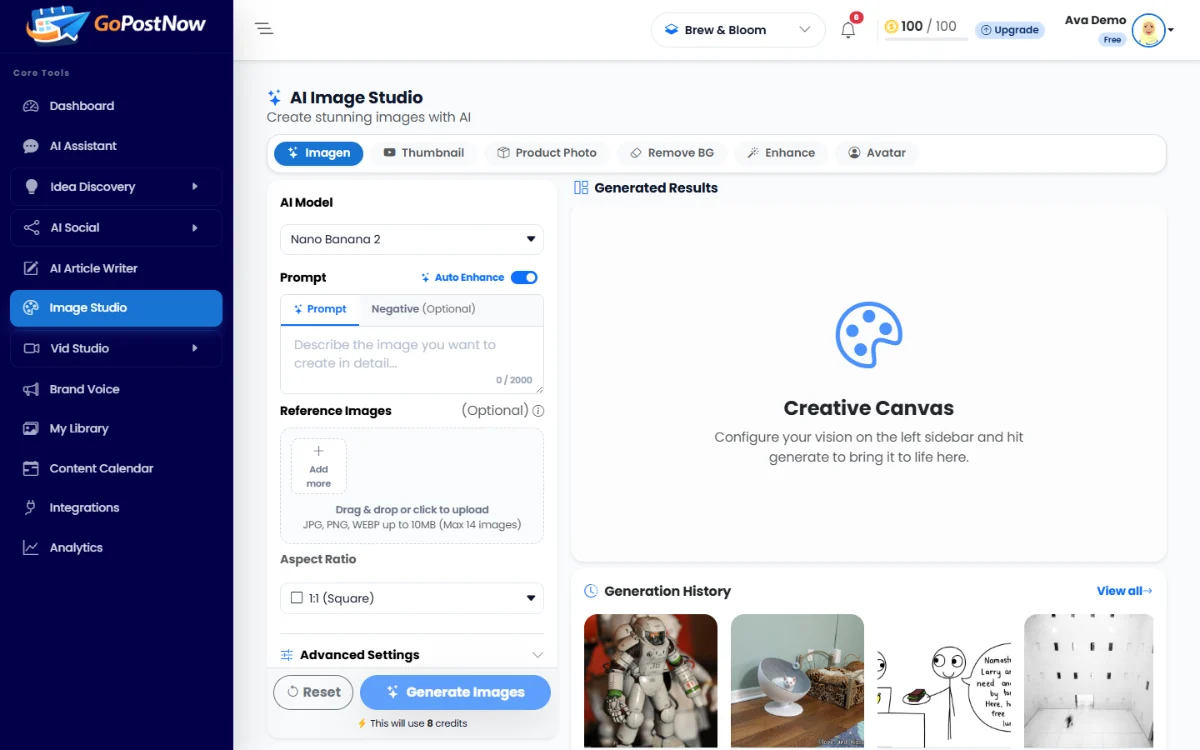This screenshot has width=1200, height=750.
Task: Click the Add more plus icon
Action: (x=319, y=451)
